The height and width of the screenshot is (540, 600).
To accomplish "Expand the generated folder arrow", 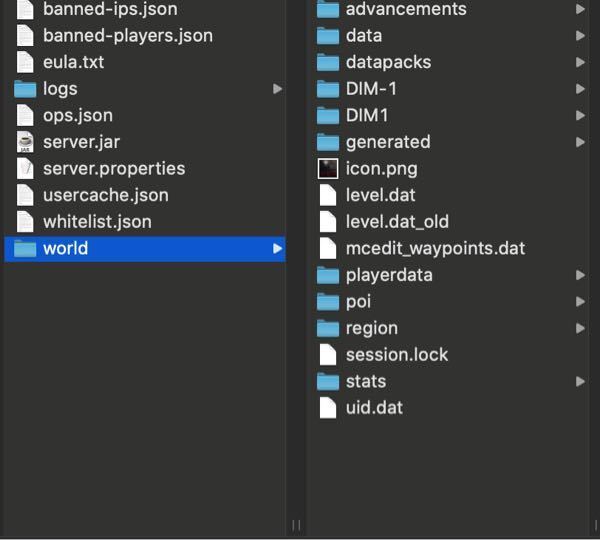I will click(x=580, y=142).
